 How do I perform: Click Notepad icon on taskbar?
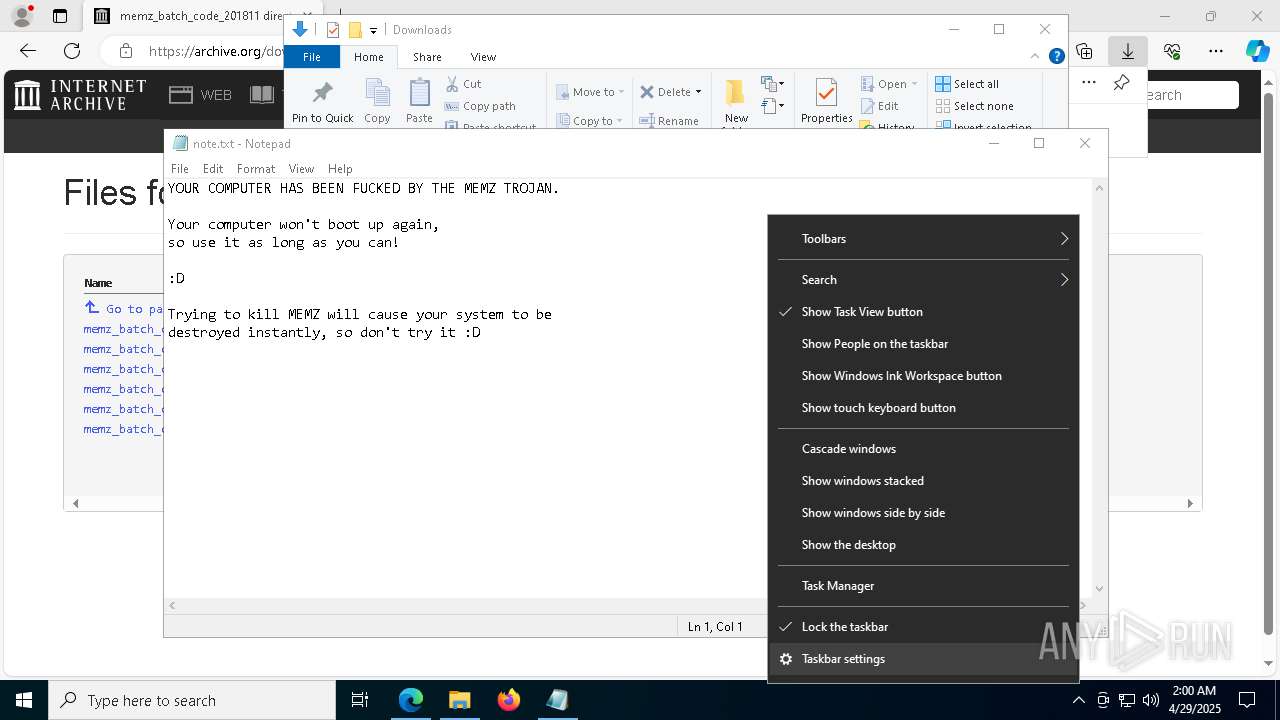tap(557, 700)
